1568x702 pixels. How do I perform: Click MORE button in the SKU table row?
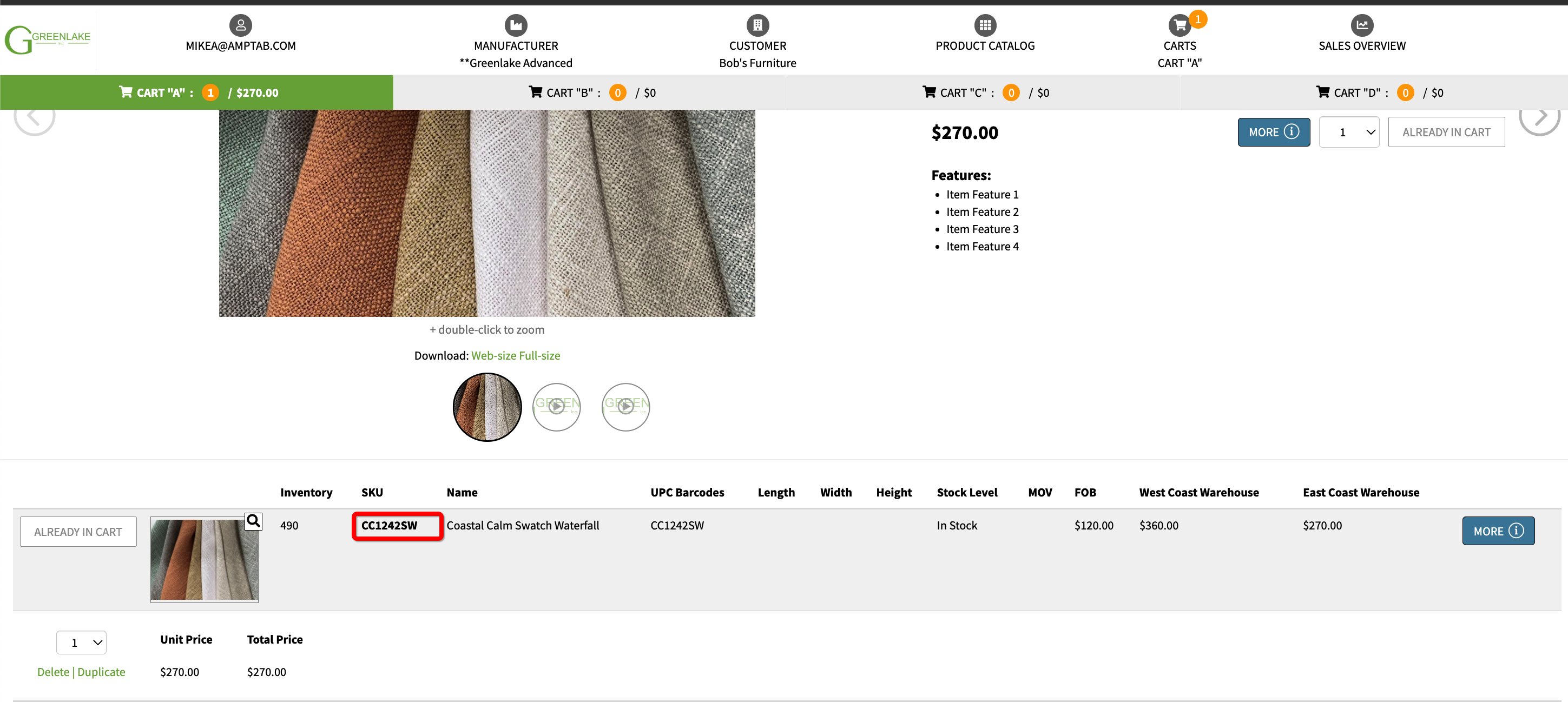click(1498, 531)
